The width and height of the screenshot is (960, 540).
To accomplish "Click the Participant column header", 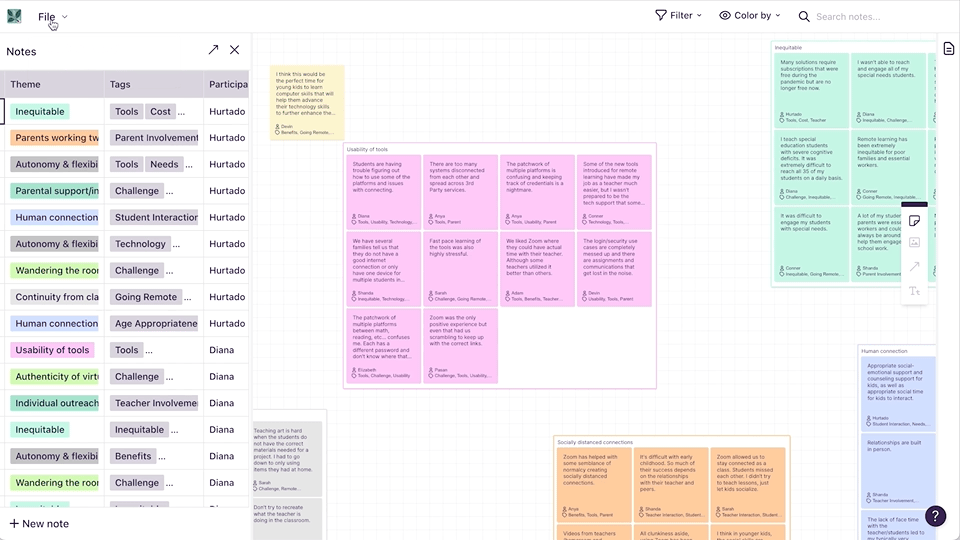I will coord(228,84).
